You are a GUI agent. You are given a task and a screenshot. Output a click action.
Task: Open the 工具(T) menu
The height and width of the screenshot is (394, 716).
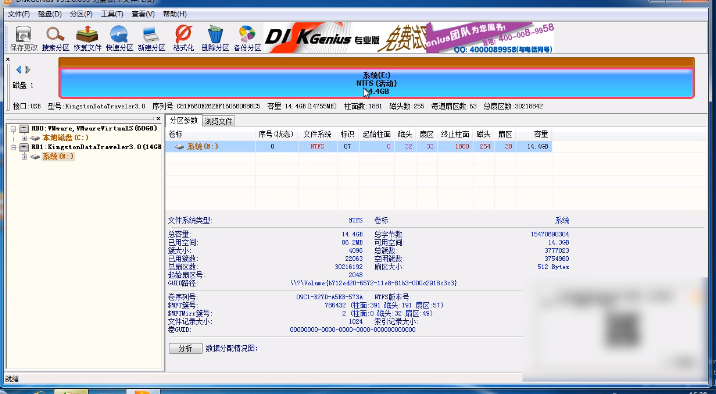(112, 14)
